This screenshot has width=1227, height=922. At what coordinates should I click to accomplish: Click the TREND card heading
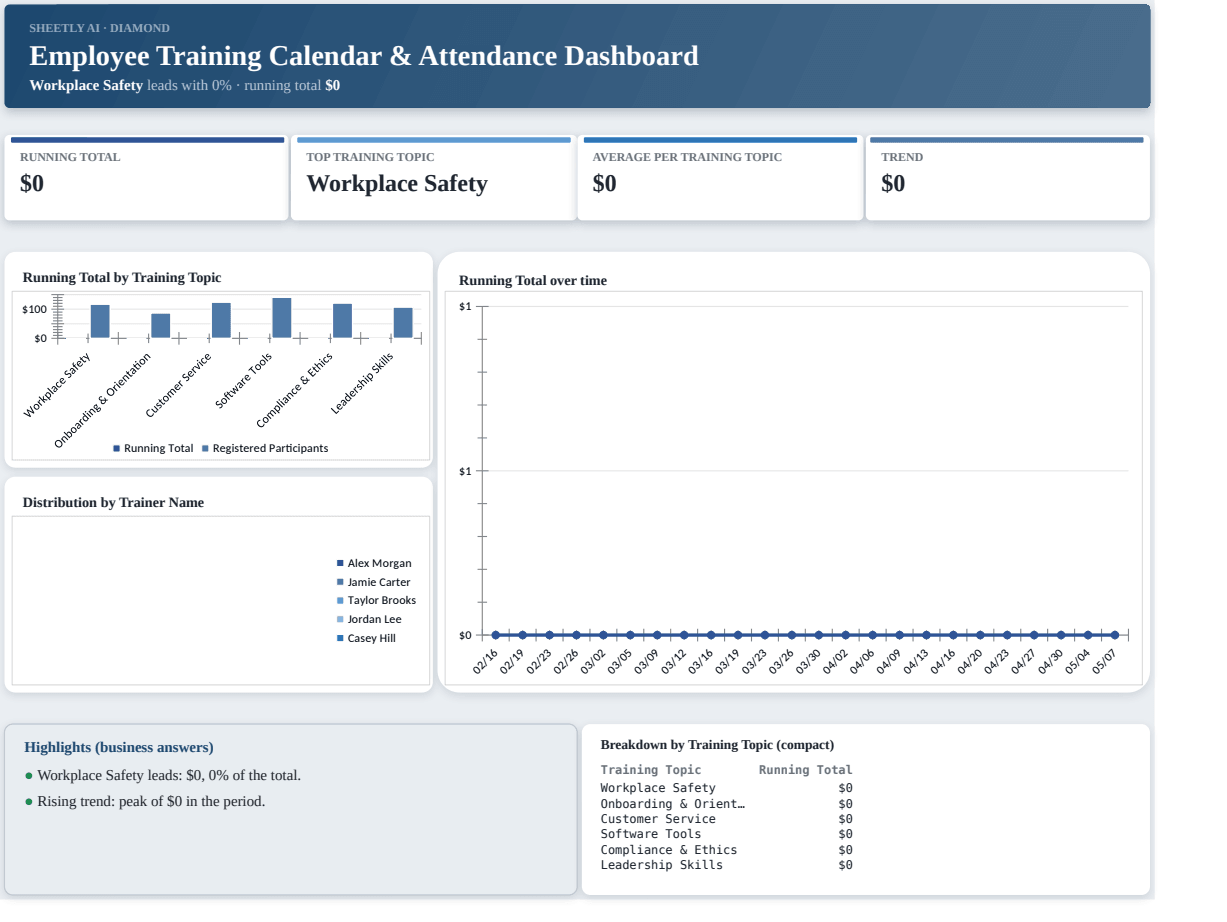pos(902,157)
